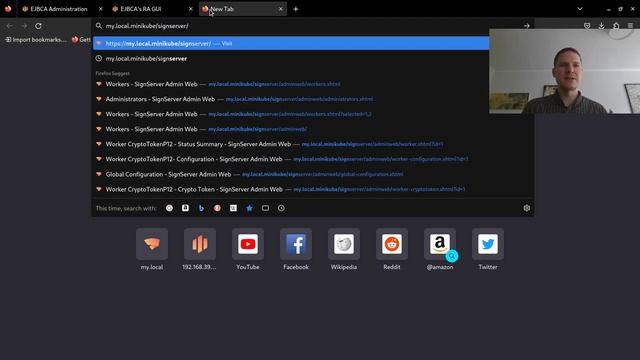This screenshot has width=640, height=360.
Task: Close the New Tab tab
Action: (280, 9)
